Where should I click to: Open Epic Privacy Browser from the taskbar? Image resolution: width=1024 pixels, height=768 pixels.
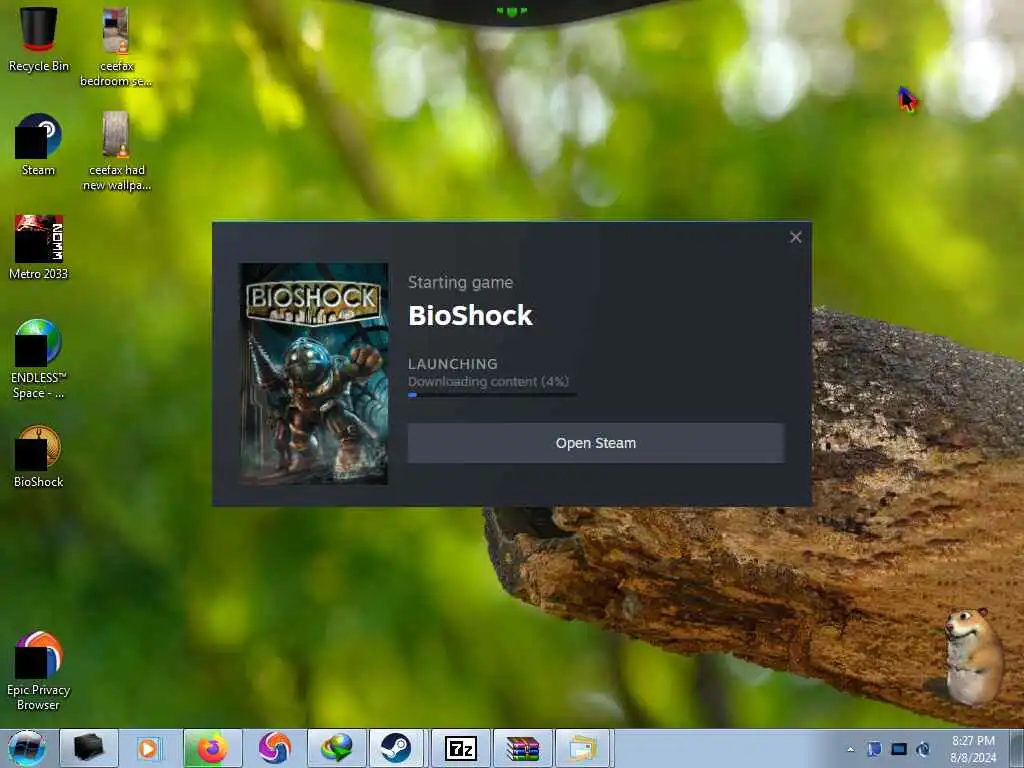pos(274,748)
